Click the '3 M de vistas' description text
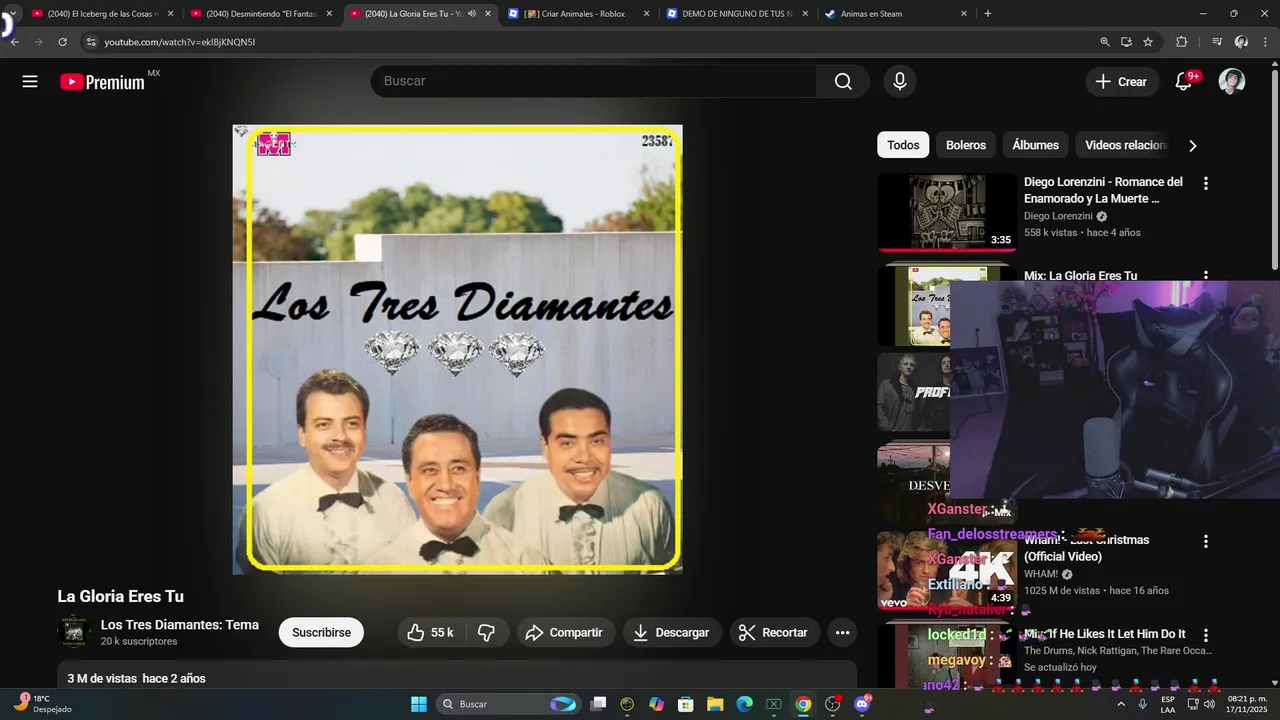This screenshot has width=1280, height=720. (102, 679)
